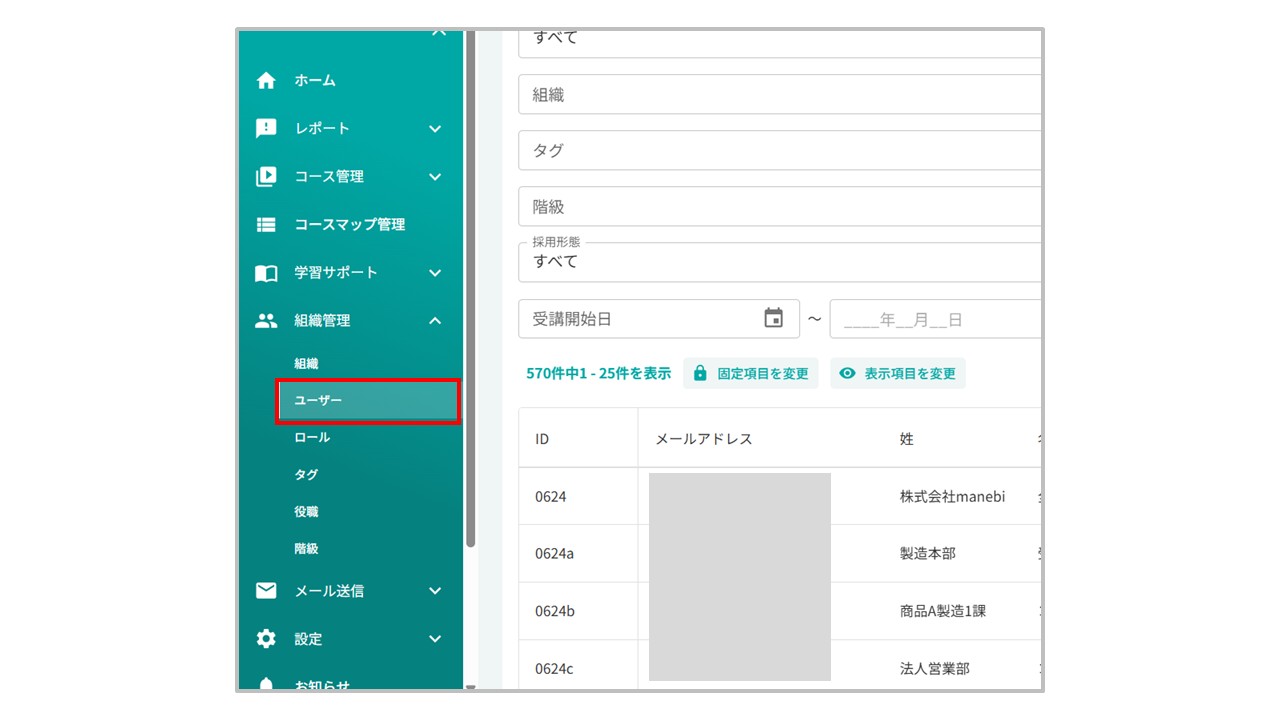Expand the レポート menu chevron
The image size is (1280, 720).
pyautogui.click(x=435, y=129)
